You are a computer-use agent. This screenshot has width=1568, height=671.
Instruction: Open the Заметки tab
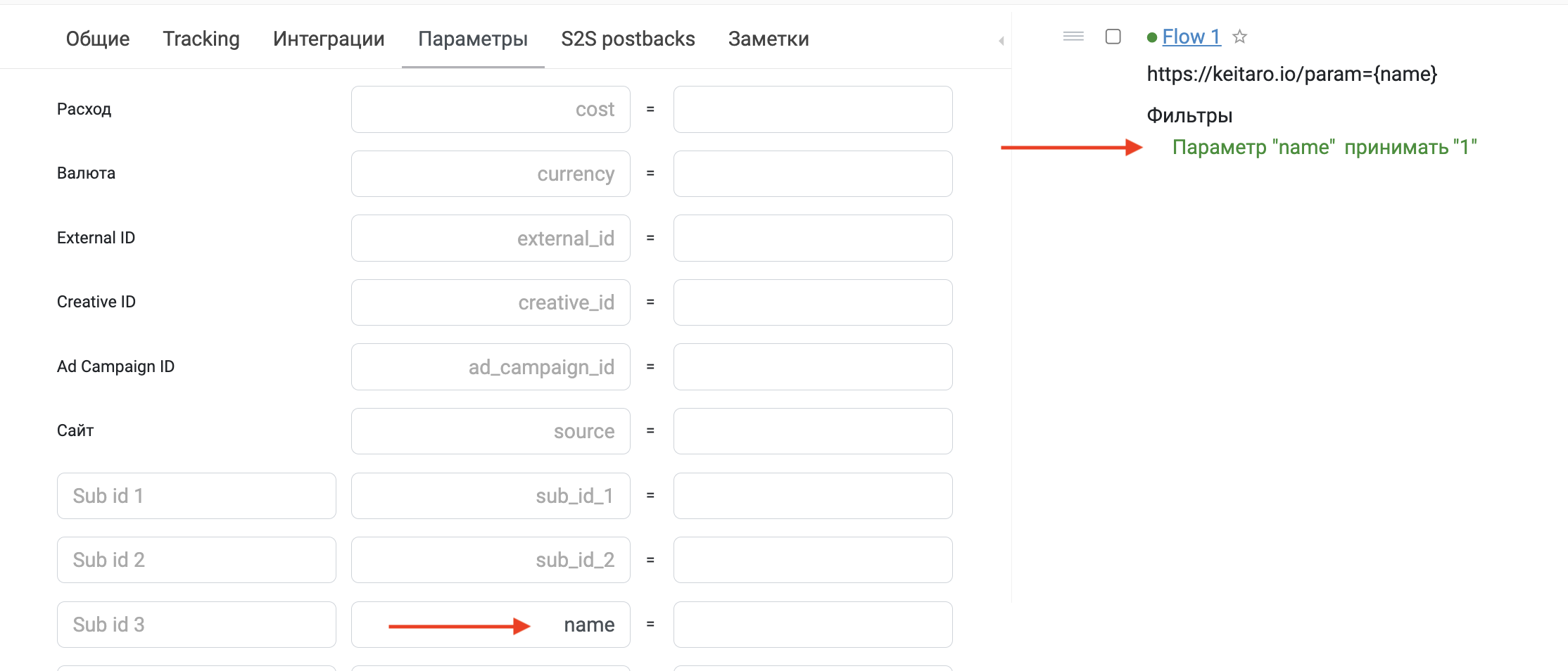(769, 39)
